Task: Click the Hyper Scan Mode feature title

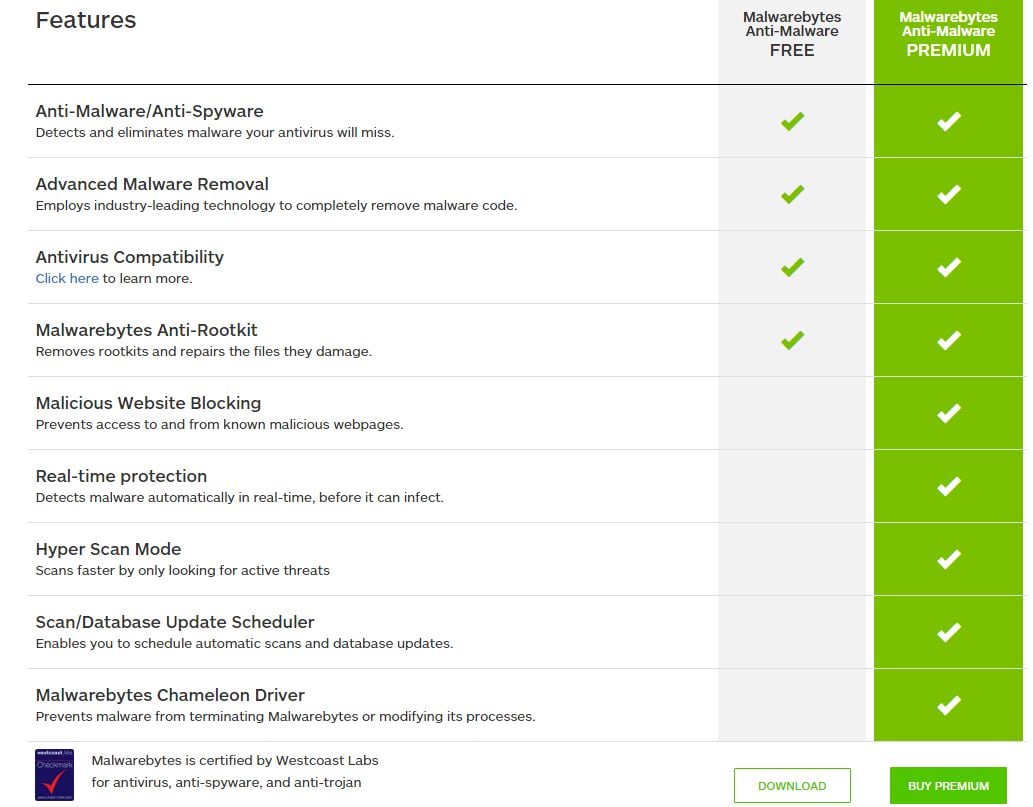Action: pos(108,549)
